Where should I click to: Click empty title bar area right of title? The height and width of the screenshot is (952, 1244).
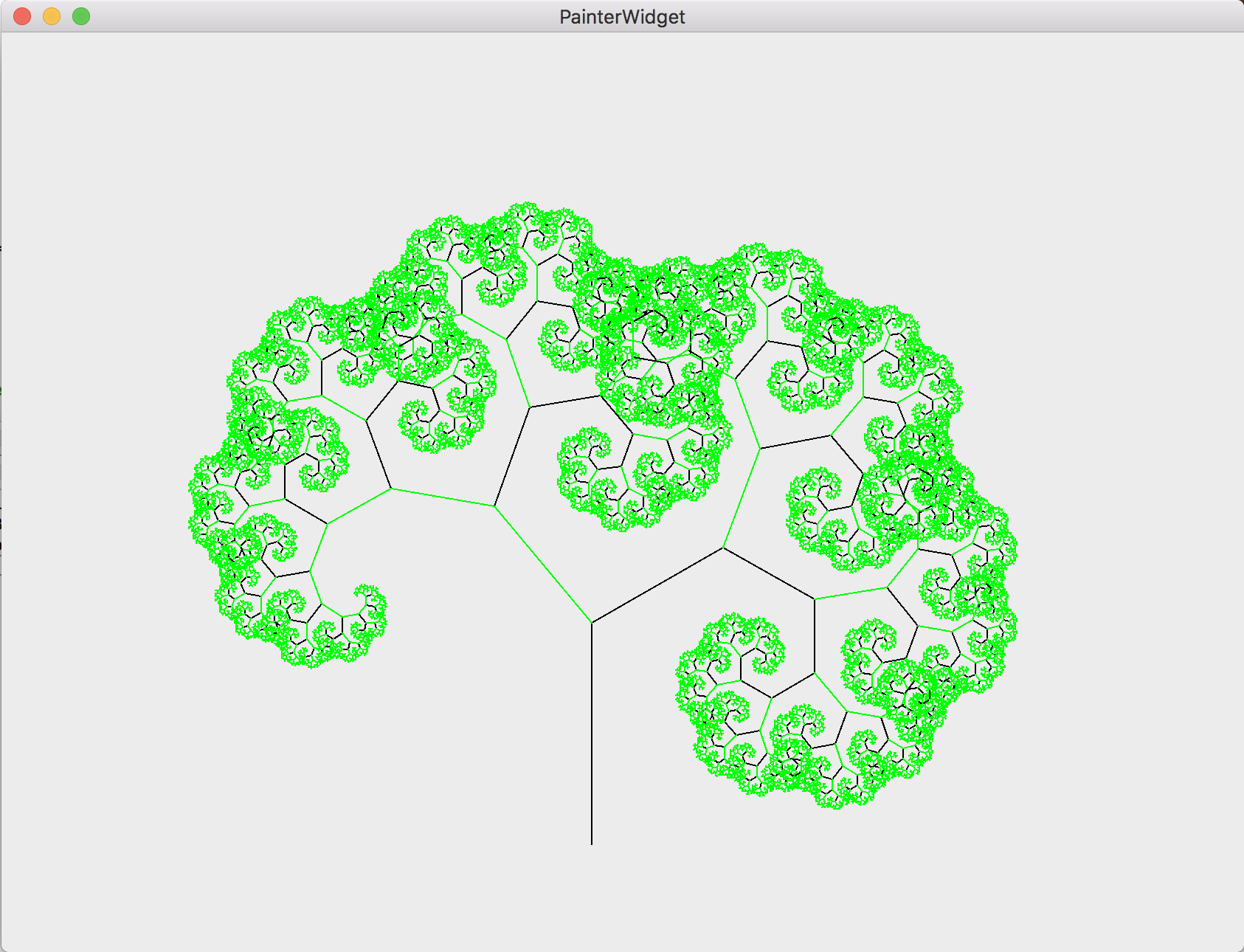tap(959, 16)
